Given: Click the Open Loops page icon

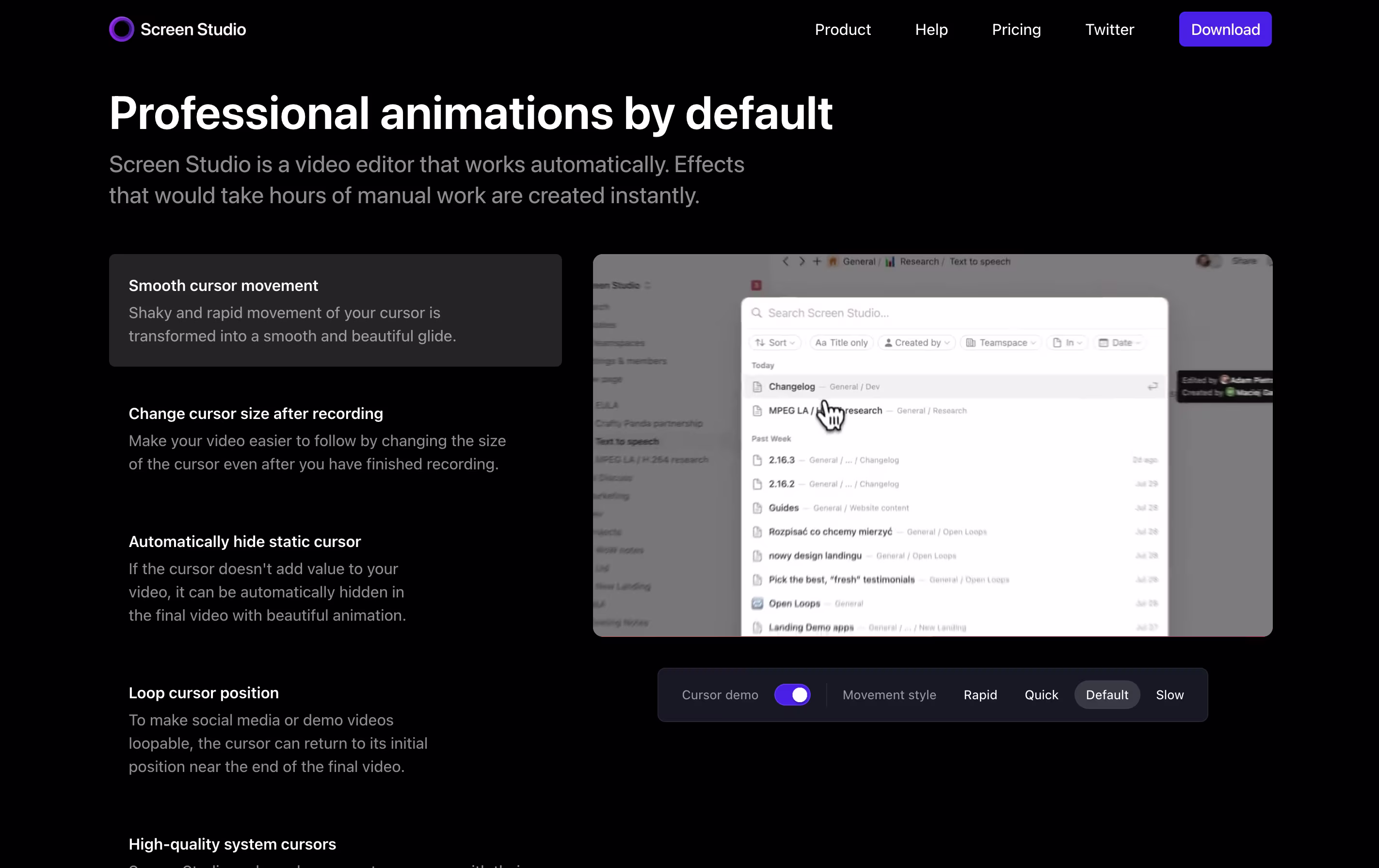Looking at the screenshot, I should point(758,603).
